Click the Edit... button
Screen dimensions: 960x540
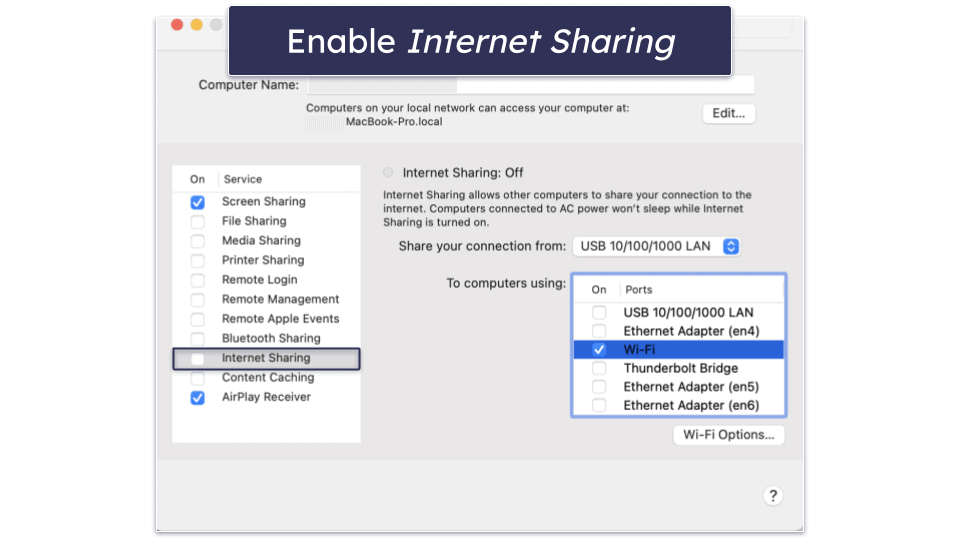point(728,114)
